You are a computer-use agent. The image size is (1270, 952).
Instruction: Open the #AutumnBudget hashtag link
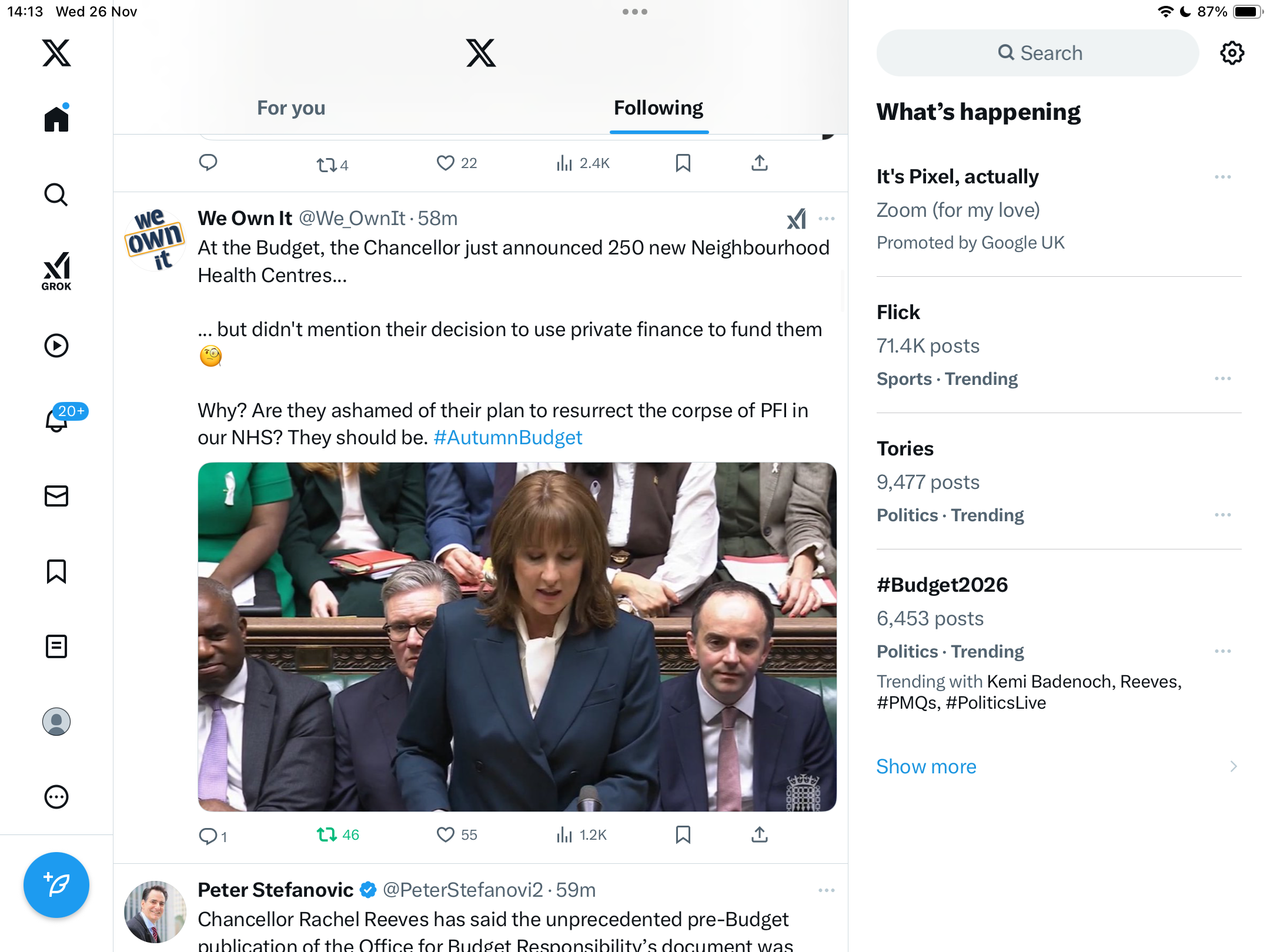click(507, 437)
